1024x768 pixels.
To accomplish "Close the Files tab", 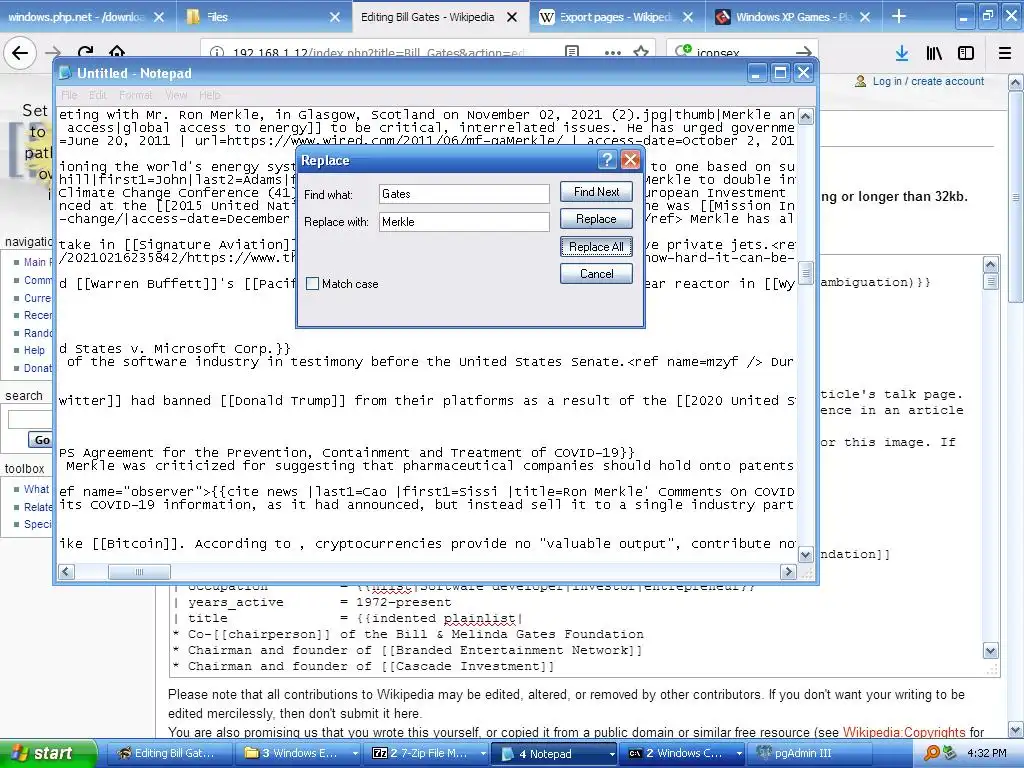I will 335,17.
